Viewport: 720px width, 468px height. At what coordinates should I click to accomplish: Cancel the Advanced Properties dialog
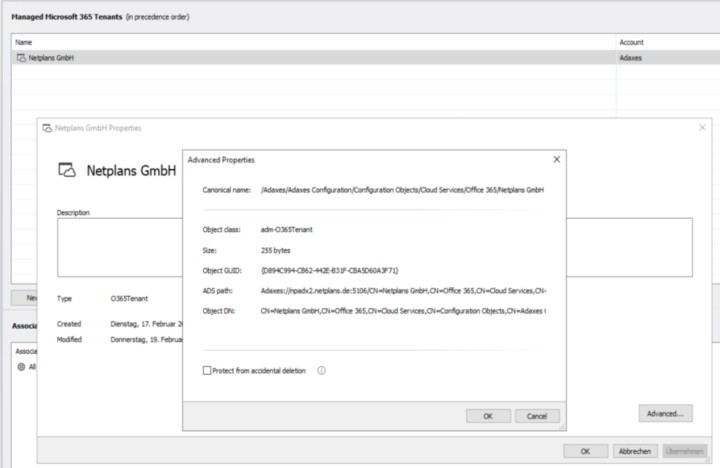536,415
